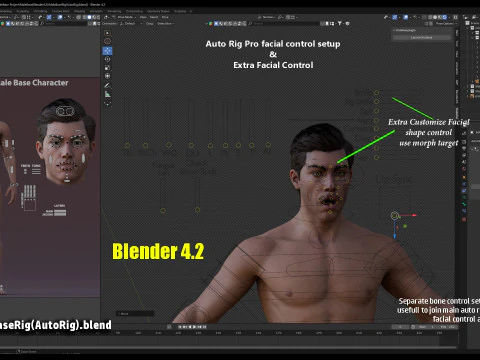Open the filter funnel dropdown
The width and height of the screenshot is (480, 360).
point(339,23)
